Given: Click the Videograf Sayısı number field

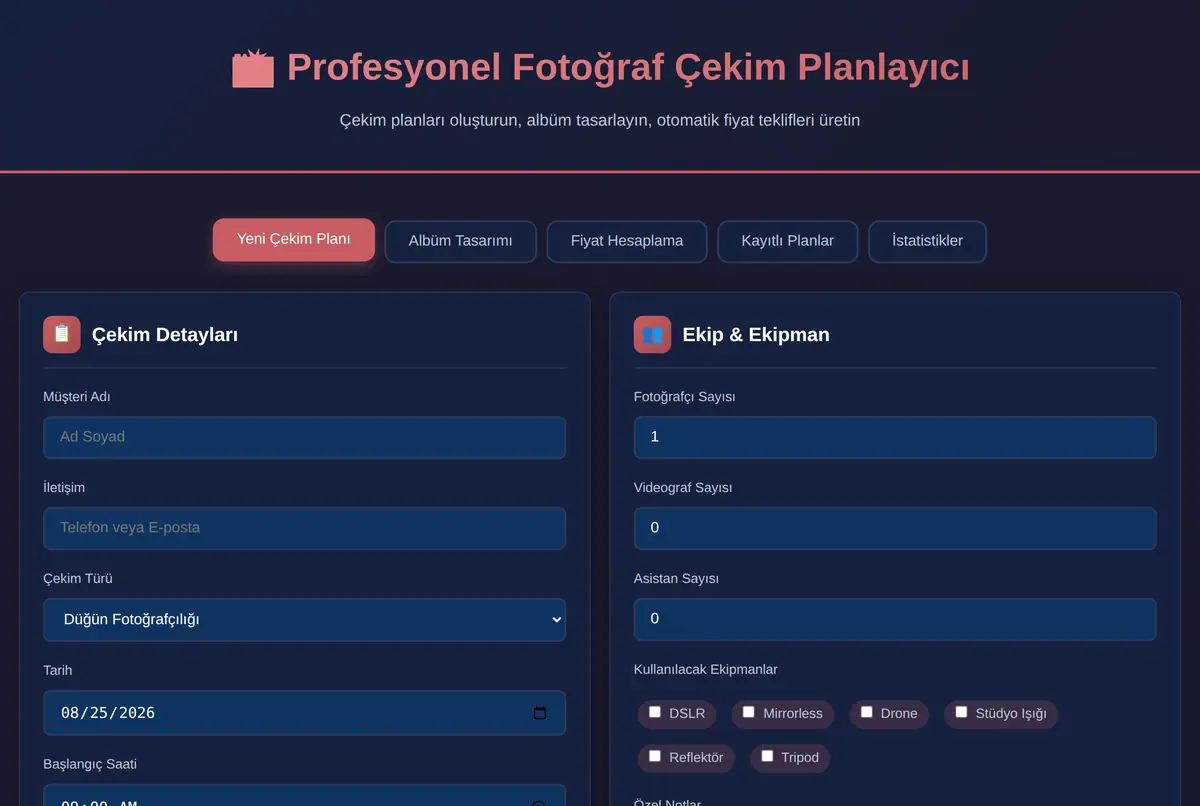Looking at the screenshot, I should coord(895,528).
